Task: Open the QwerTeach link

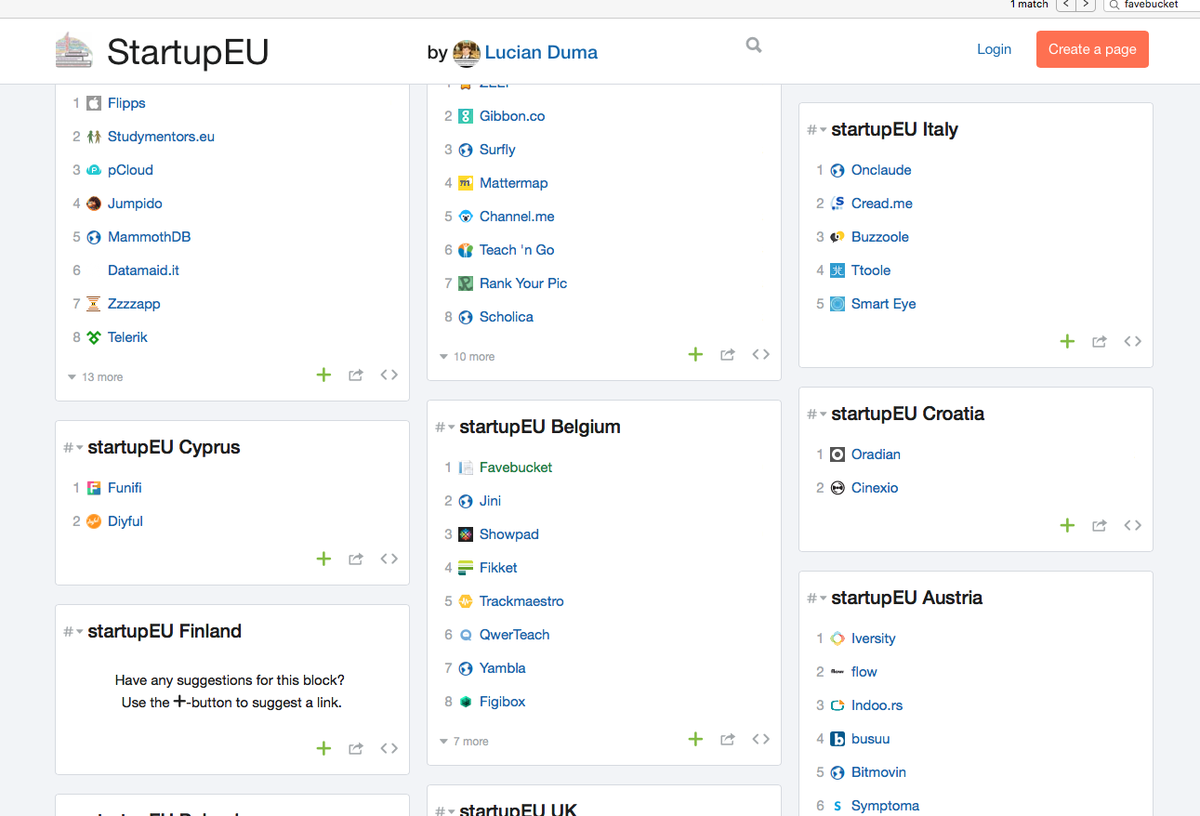Action: tap(515, 635)
